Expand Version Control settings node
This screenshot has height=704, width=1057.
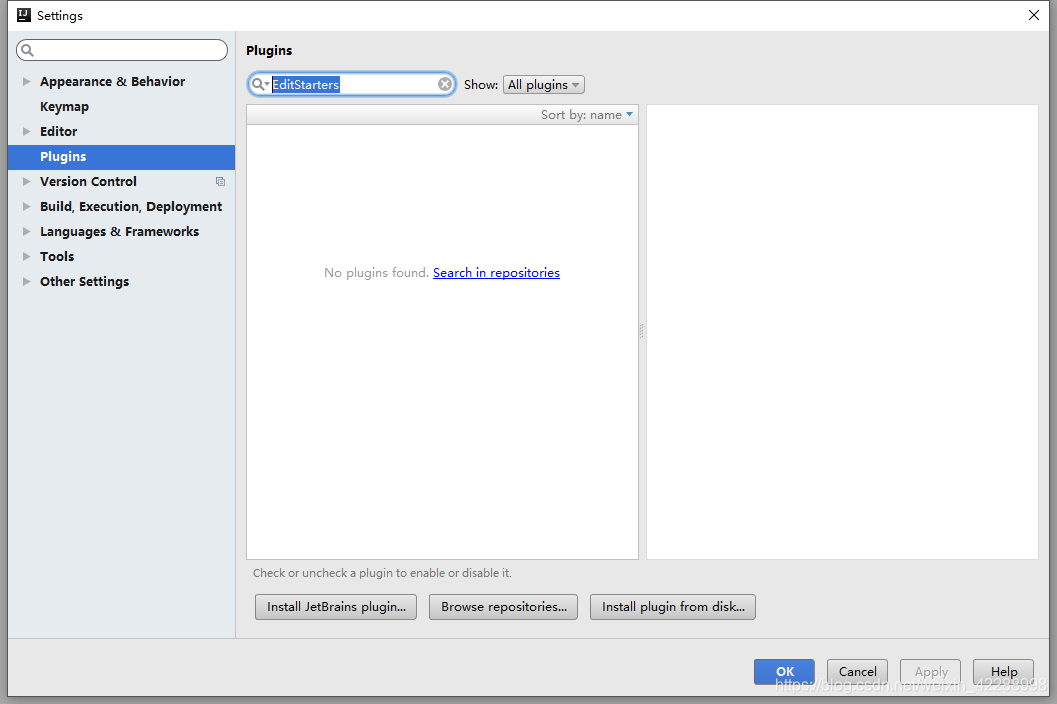coord(26,181)
